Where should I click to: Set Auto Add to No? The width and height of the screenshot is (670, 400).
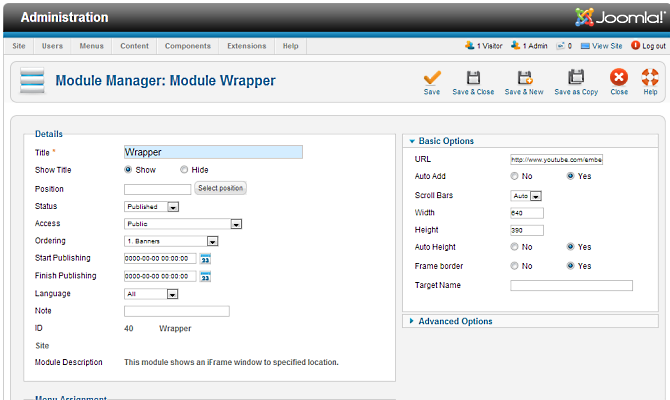(x=515, y=177)
